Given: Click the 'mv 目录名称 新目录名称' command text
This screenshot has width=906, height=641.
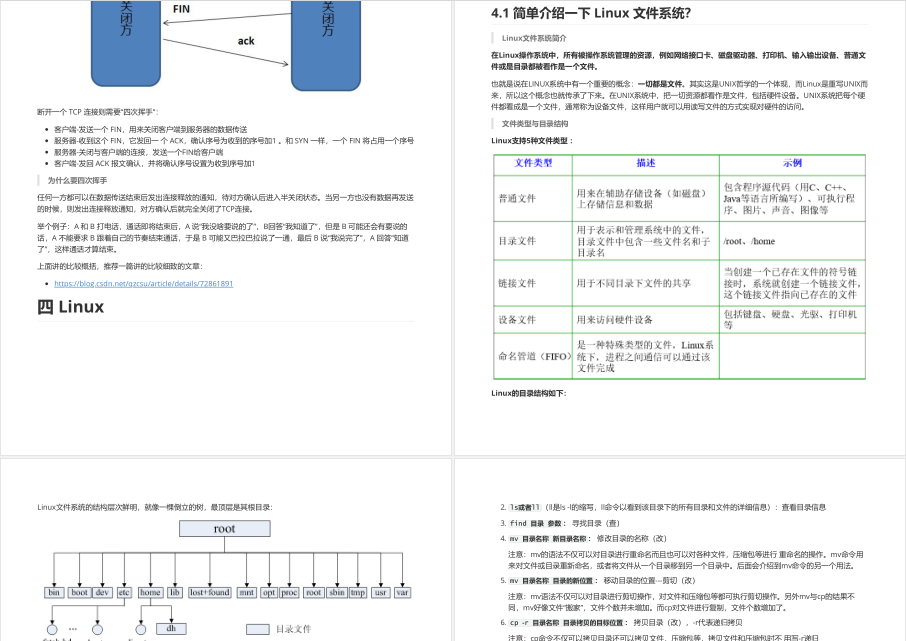Looking at the screenshot, I should pyautogui.click(x=548, y=539).
